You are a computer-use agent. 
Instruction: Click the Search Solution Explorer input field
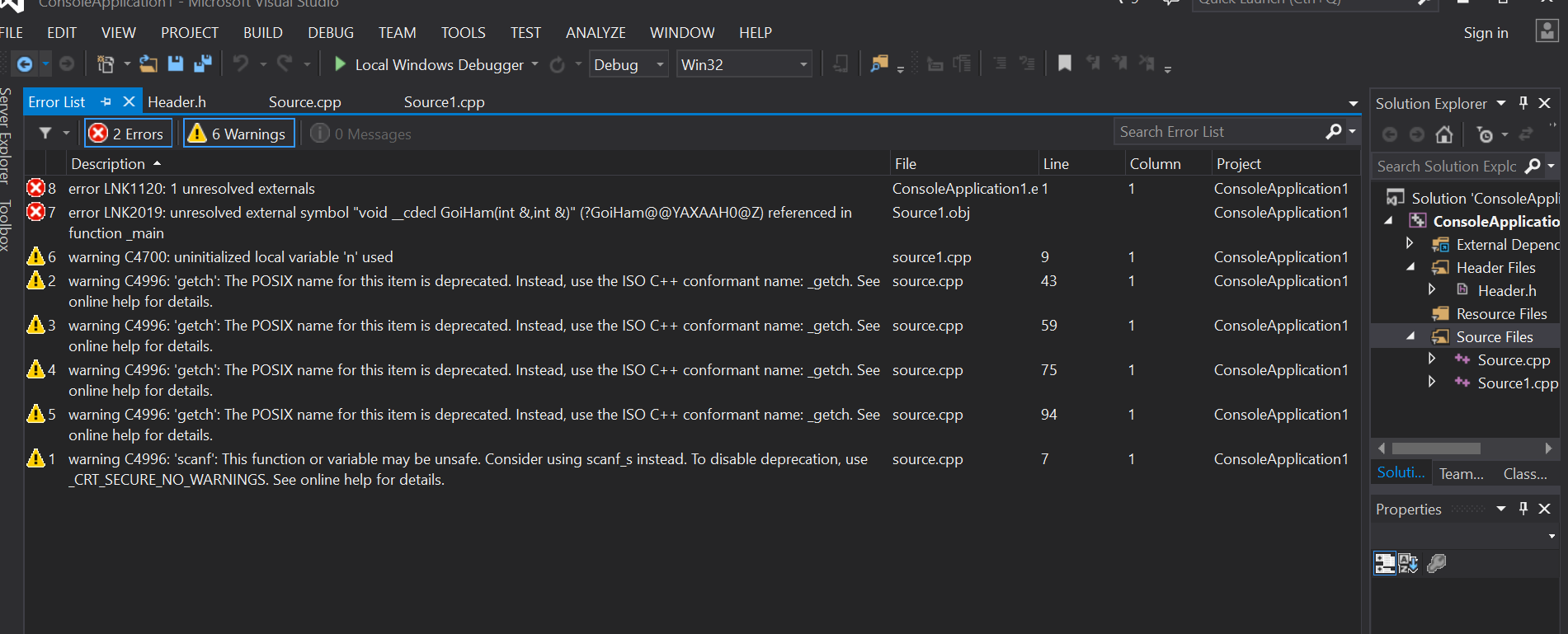point(1448,166)
